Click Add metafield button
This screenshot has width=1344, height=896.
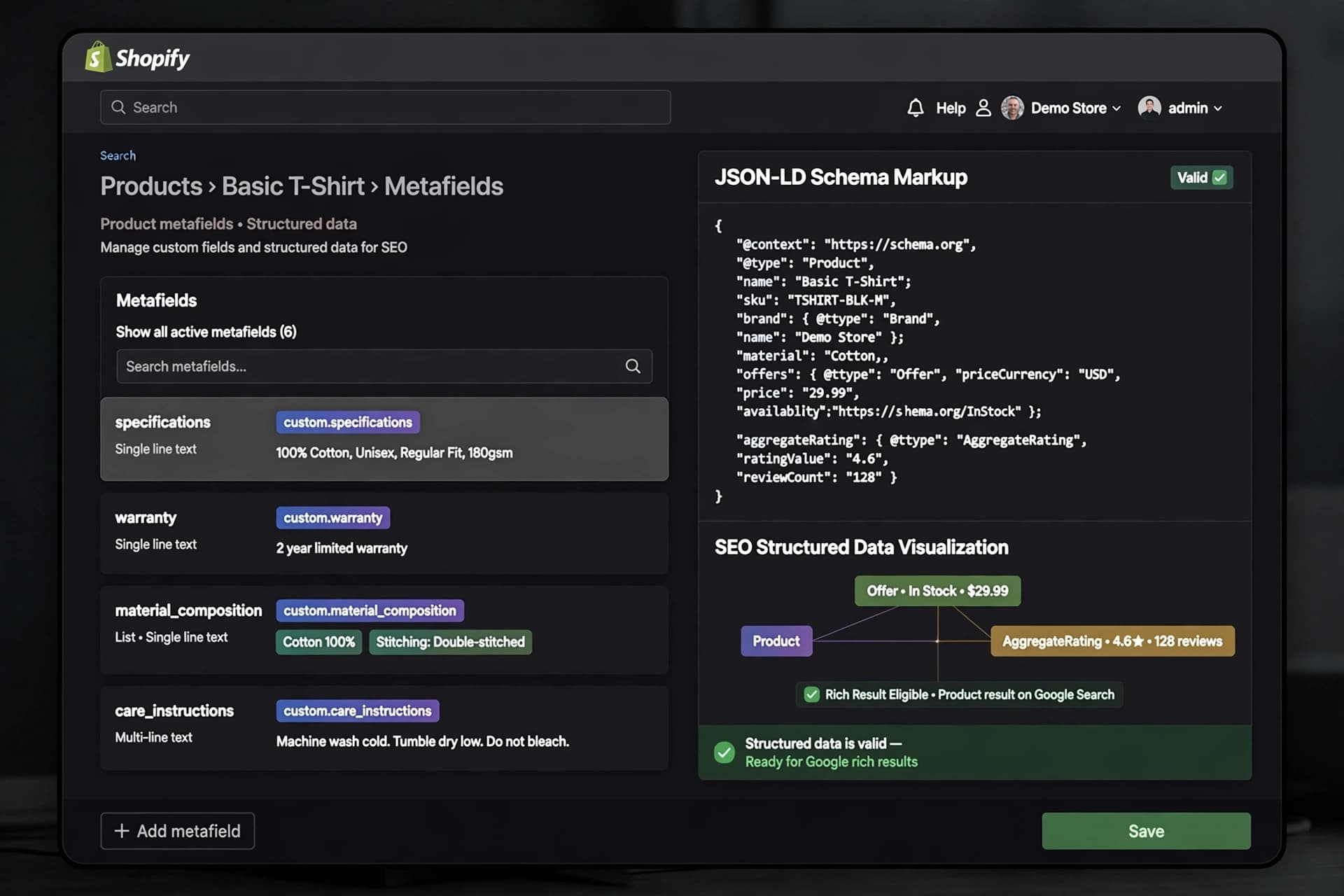pos(177,831)
